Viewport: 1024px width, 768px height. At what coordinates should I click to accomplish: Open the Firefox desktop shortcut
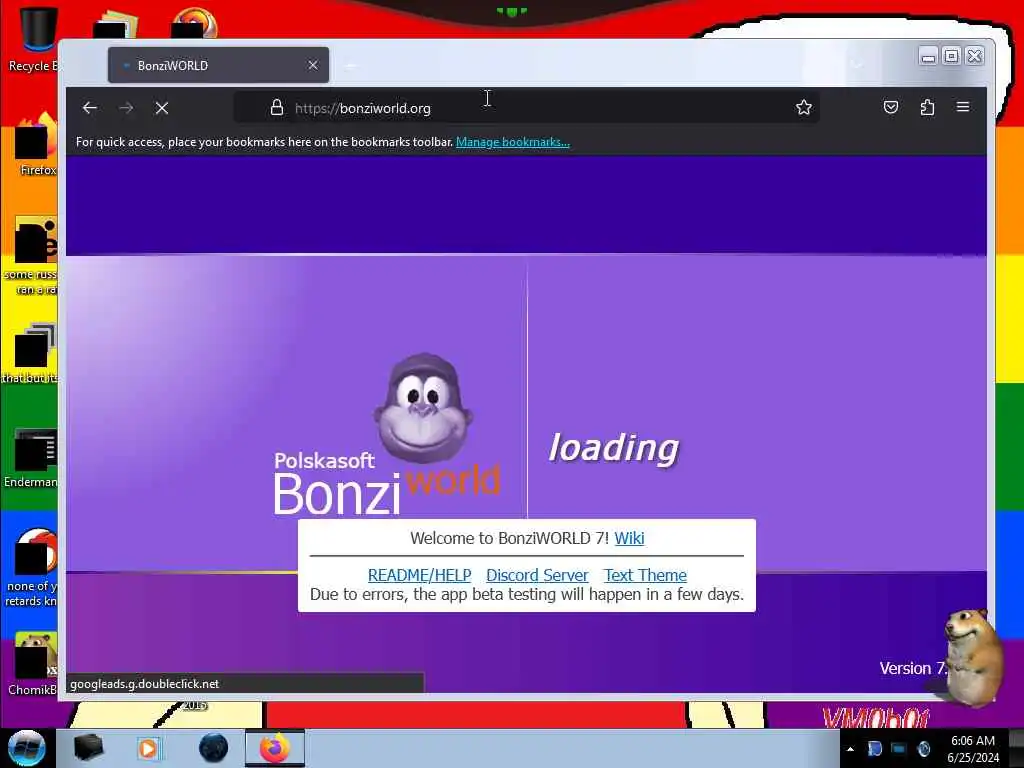34,145
